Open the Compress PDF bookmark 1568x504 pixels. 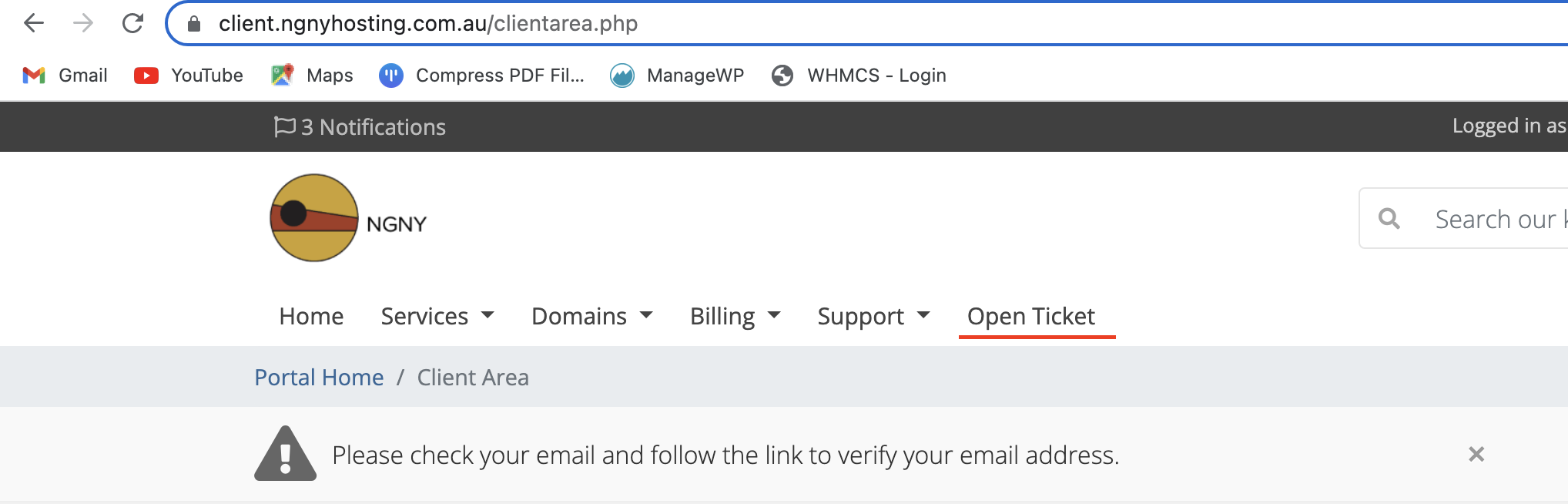pos(482,76)
